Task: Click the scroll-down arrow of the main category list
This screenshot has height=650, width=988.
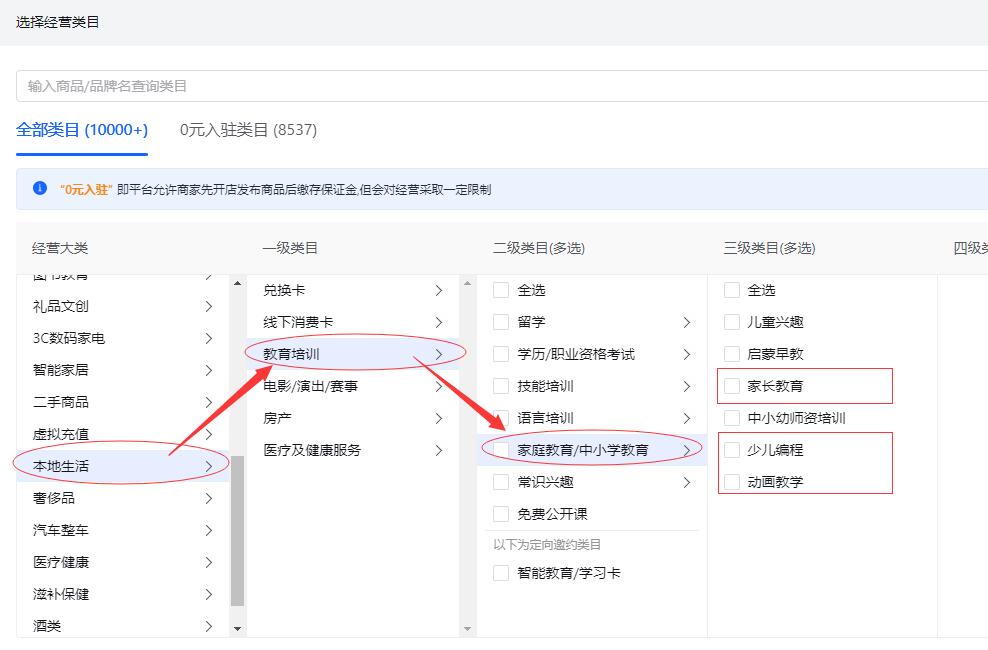Action: [x=237, y=628]
